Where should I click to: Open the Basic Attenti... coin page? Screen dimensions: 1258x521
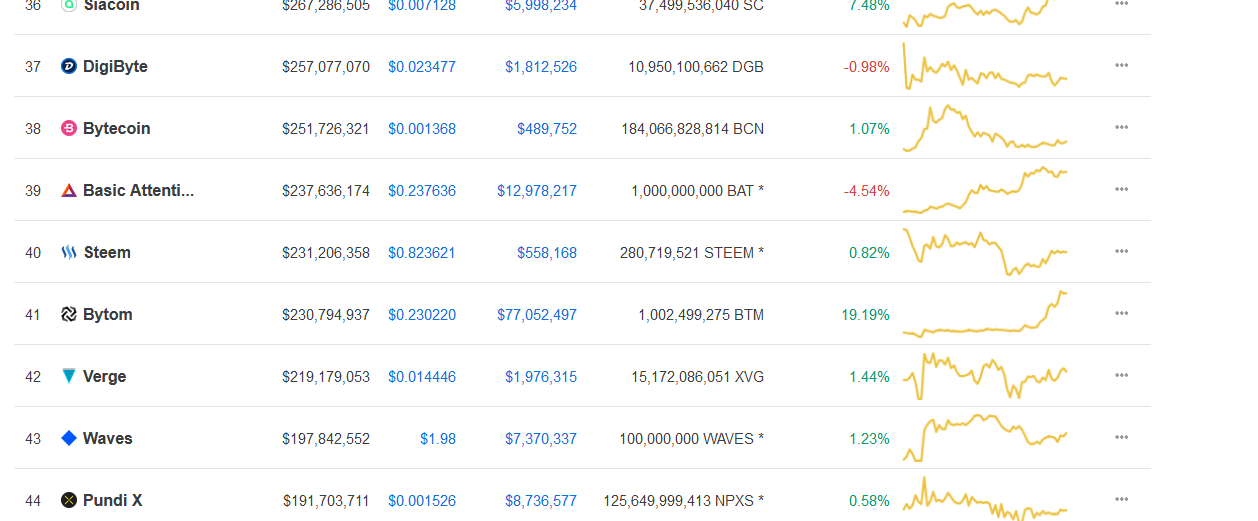[139, 191]
